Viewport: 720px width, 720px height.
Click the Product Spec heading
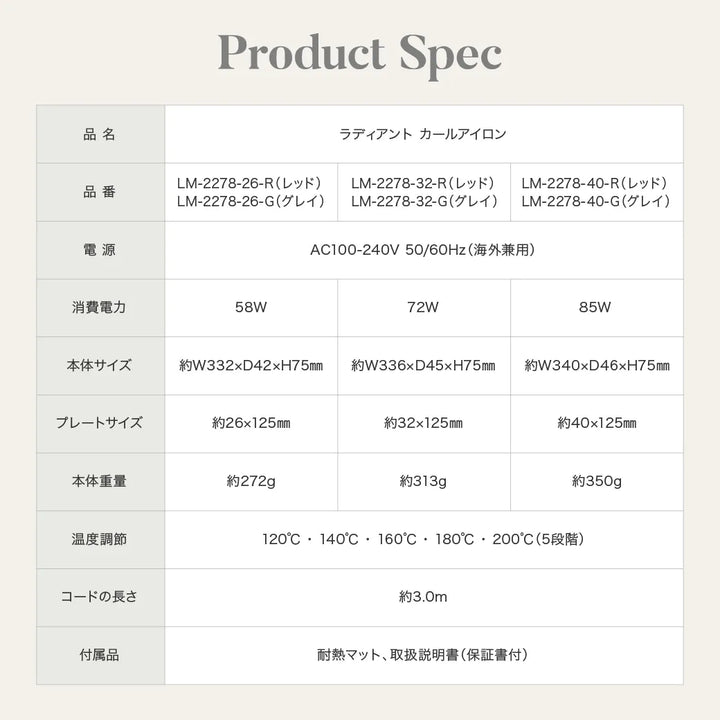360,55
